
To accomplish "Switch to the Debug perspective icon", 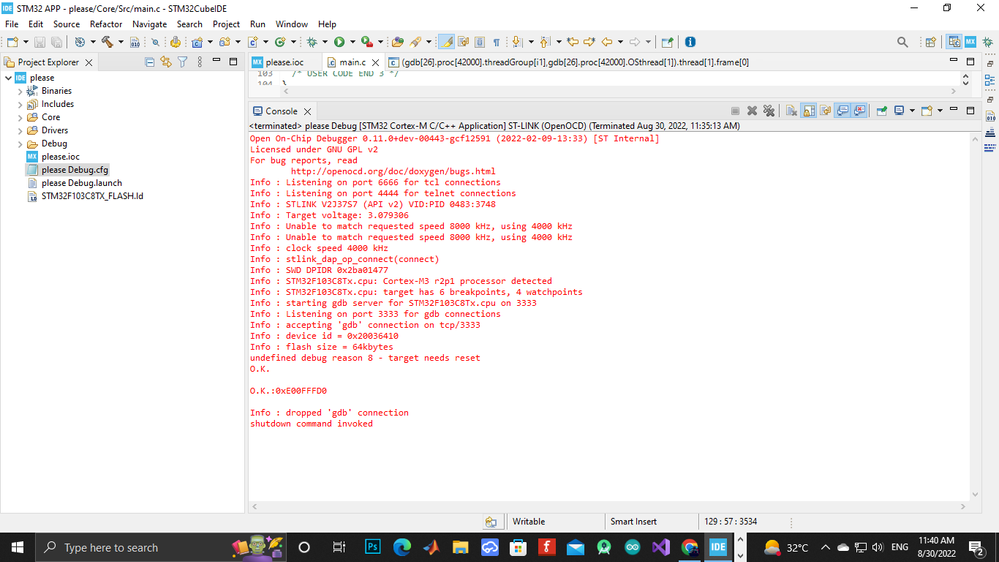I will pyautogui.click(x=988, y=42).
